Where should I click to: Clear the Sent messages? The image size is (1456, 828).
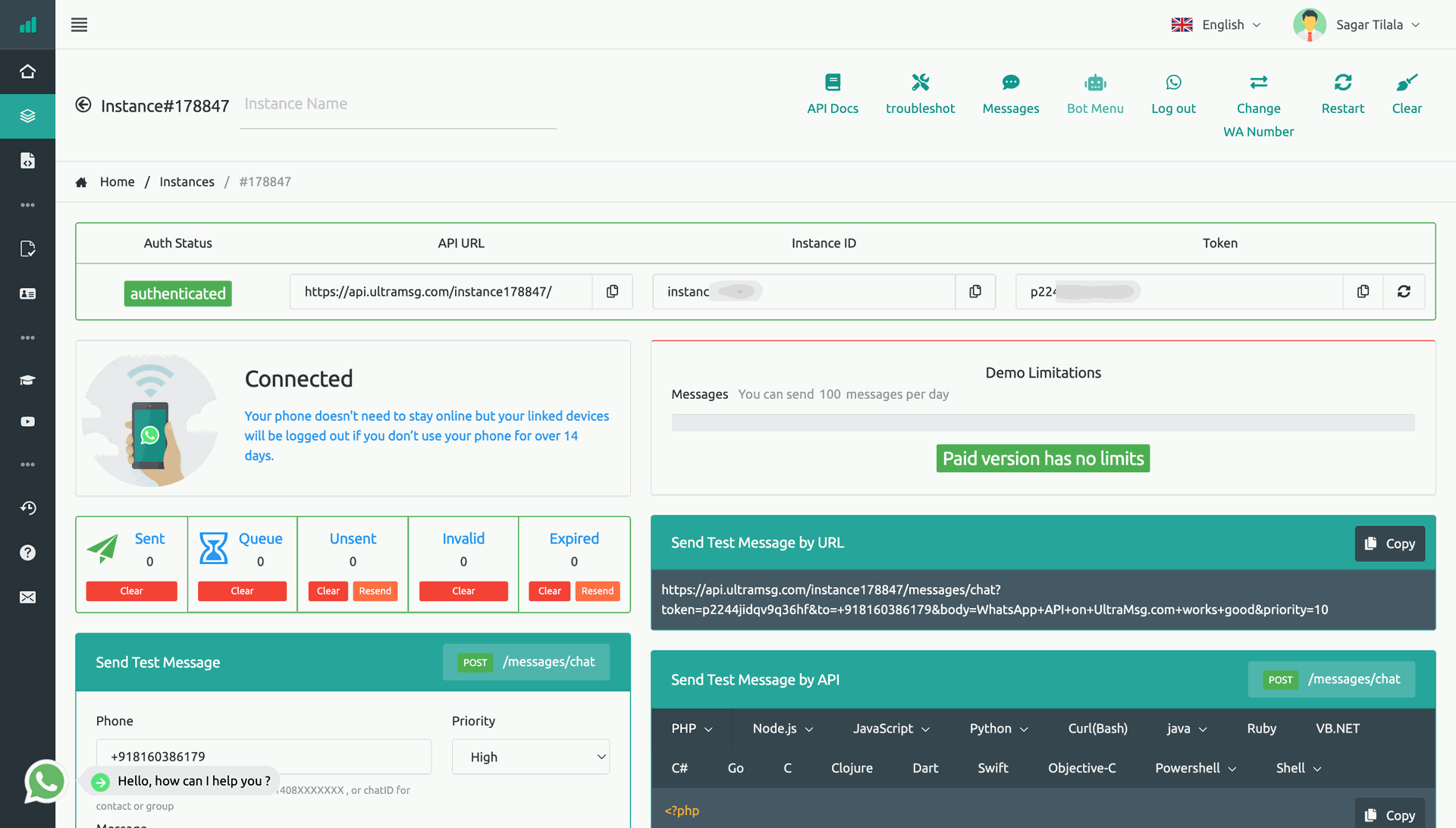pos(131,591)
